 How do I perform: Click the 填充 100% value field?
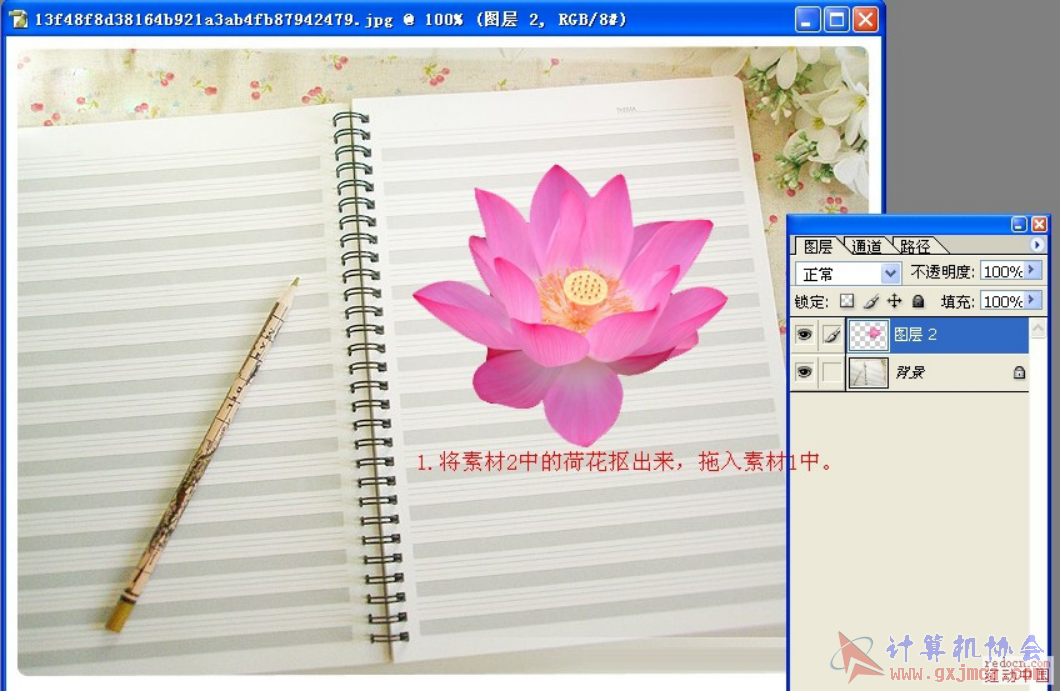tap(1003, 301)
